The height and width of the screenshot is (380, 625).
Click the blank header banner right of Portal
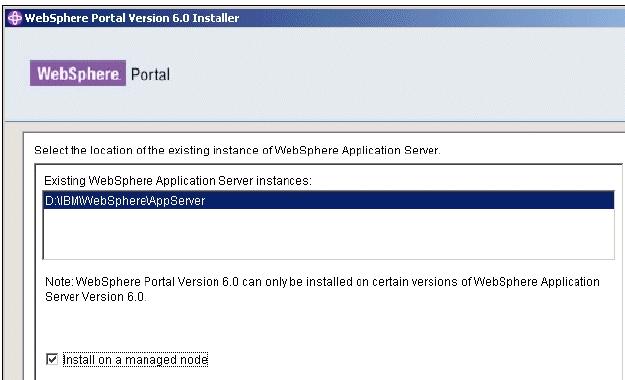point(399,74)
